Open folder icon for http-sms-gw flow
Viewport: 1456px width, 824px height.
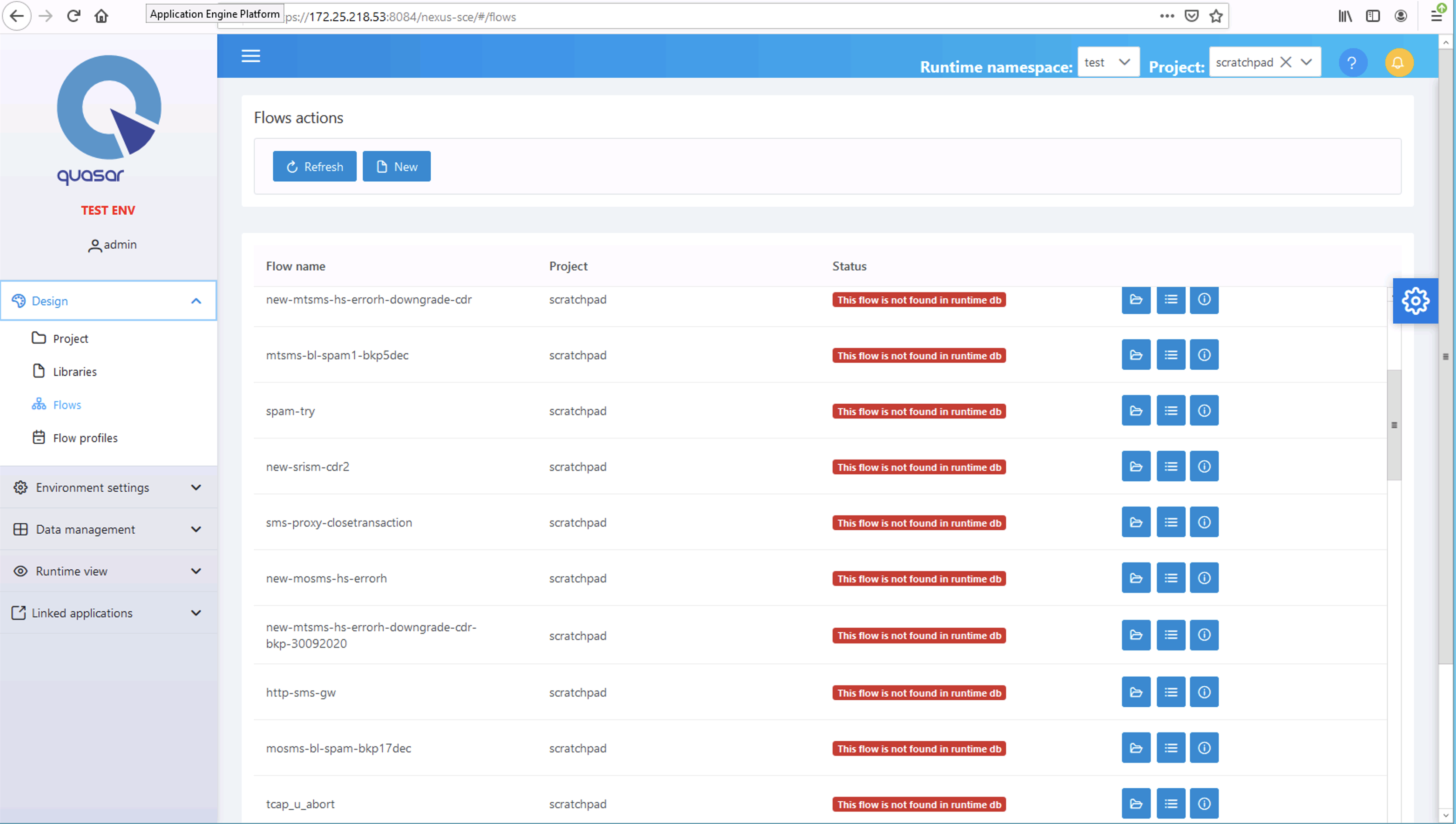[1136, 692]
